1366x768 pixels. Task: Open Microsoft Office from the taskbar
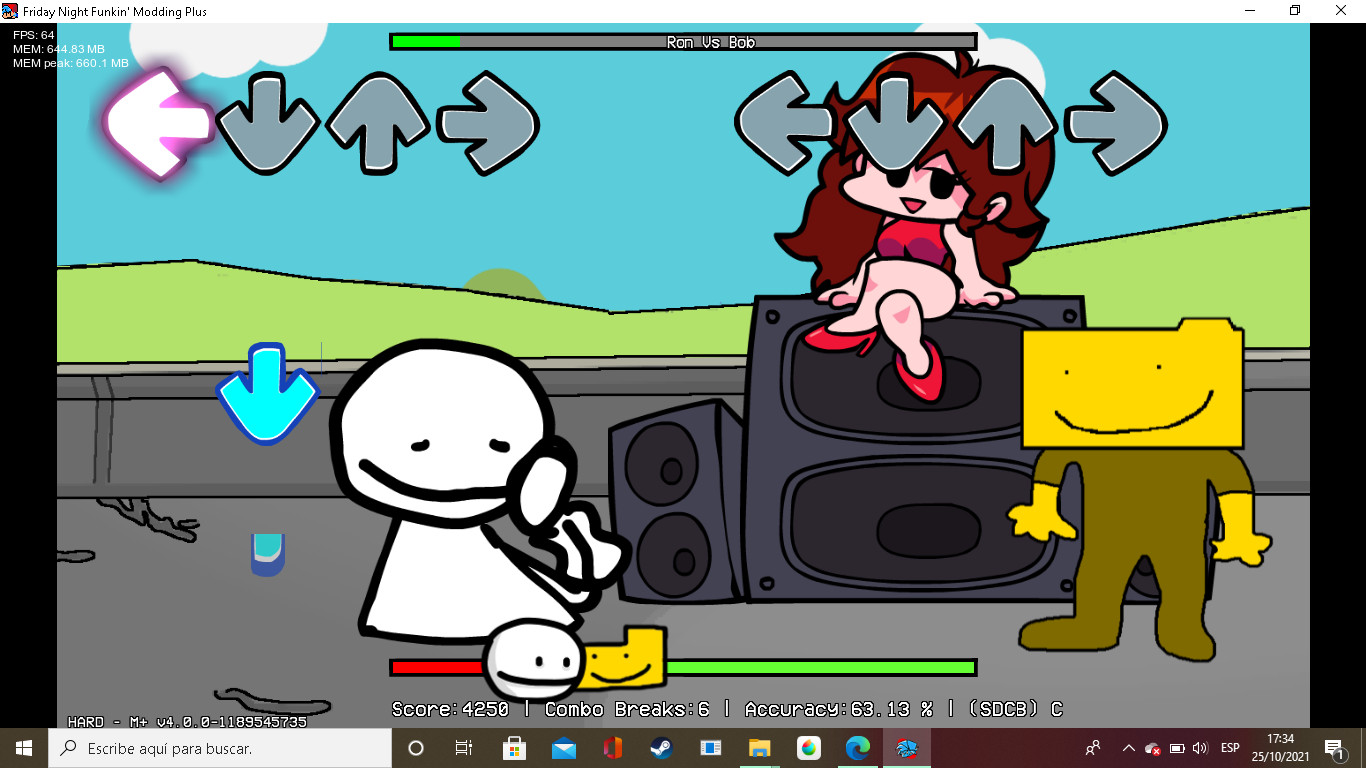click(x=612, y=748)
